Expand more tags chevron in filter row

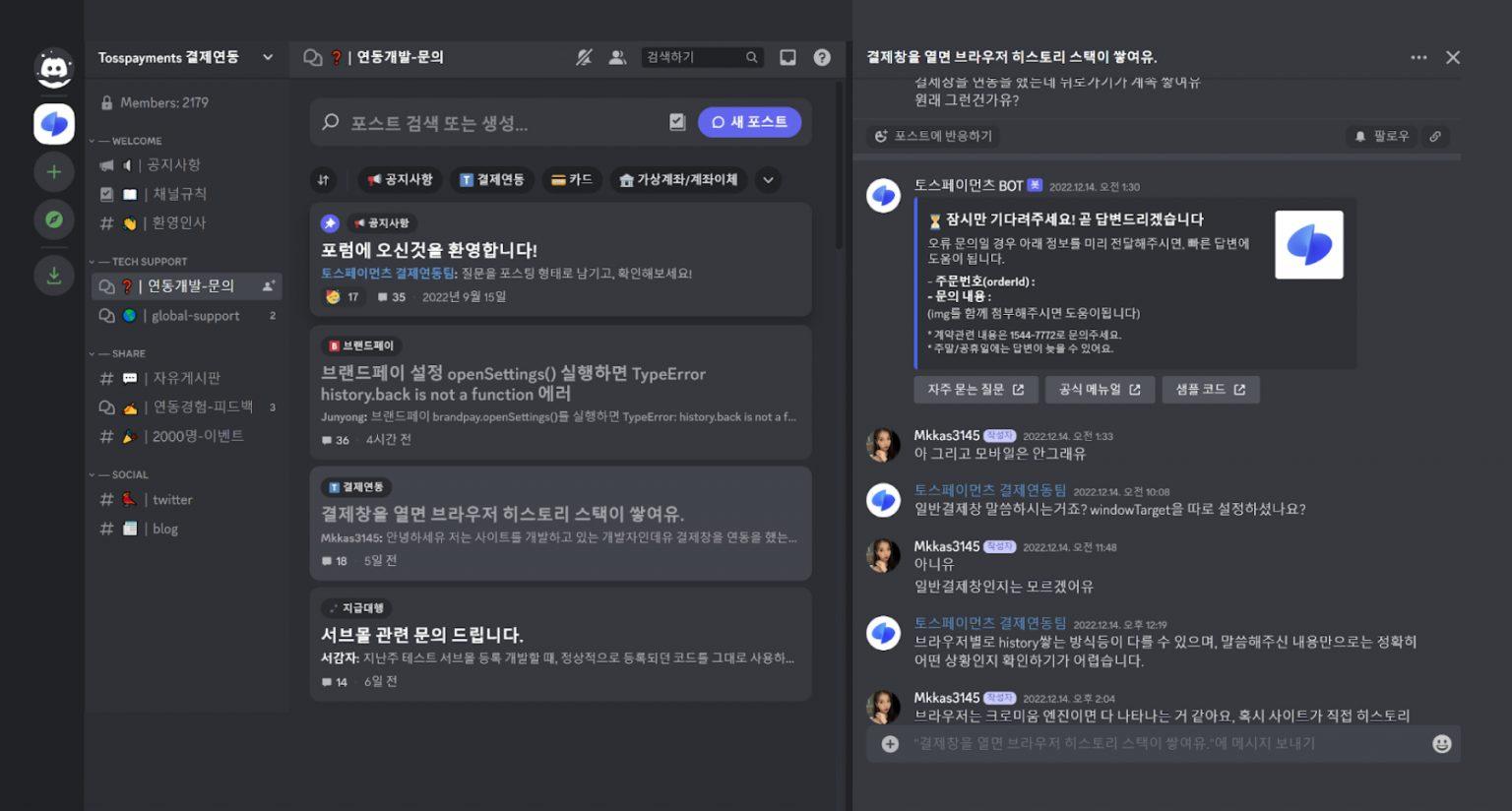pos(768,180)
